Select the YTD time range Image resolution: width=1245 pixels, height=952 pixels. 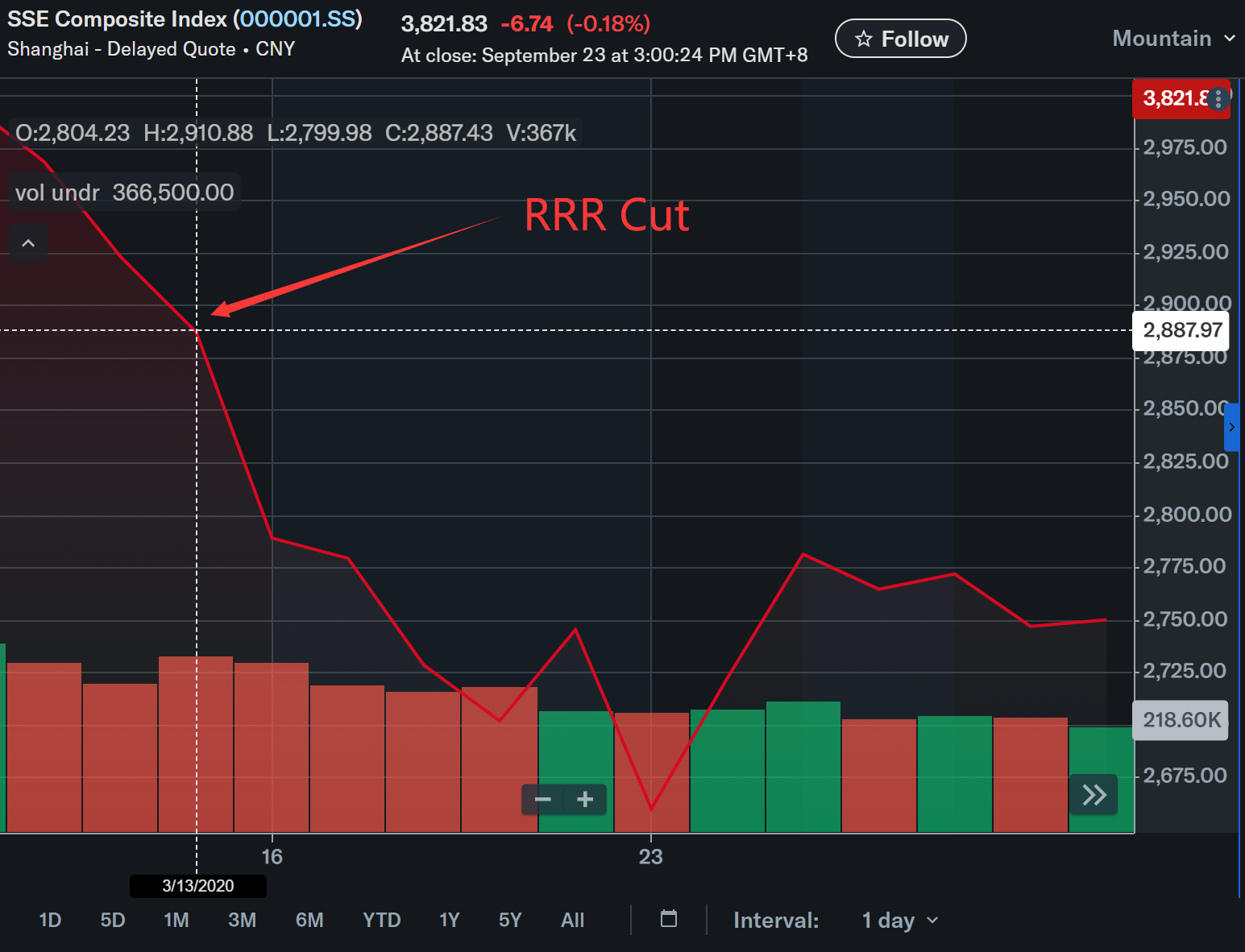click(x=381, y=920)
